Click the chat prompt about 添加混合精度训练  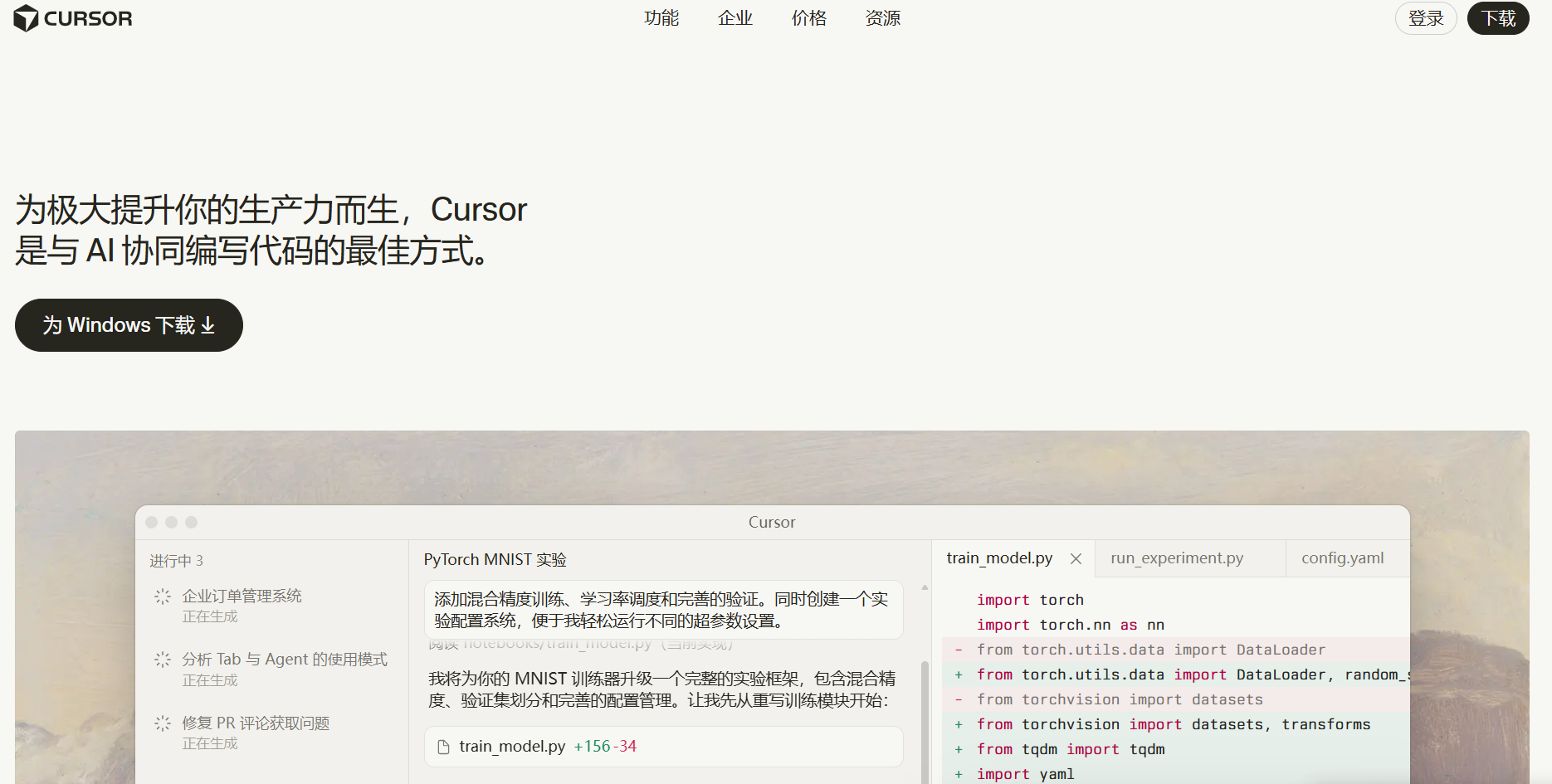[663, 610]
